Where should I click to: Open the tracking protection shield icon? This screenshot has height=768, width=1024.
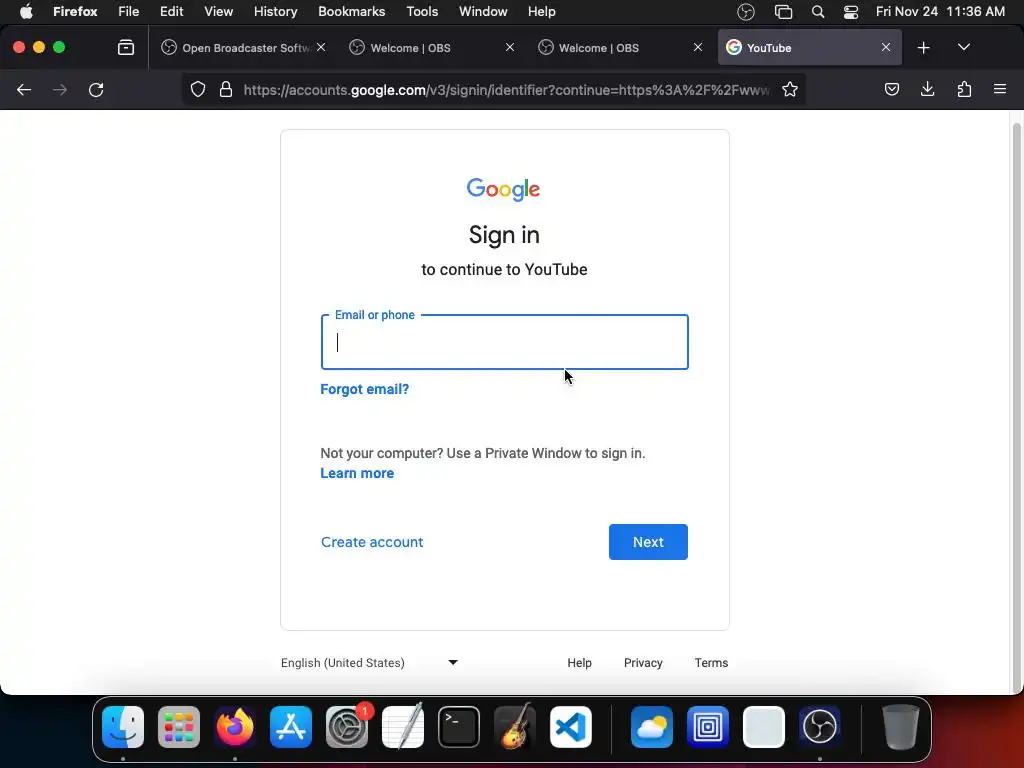point(198,89)
